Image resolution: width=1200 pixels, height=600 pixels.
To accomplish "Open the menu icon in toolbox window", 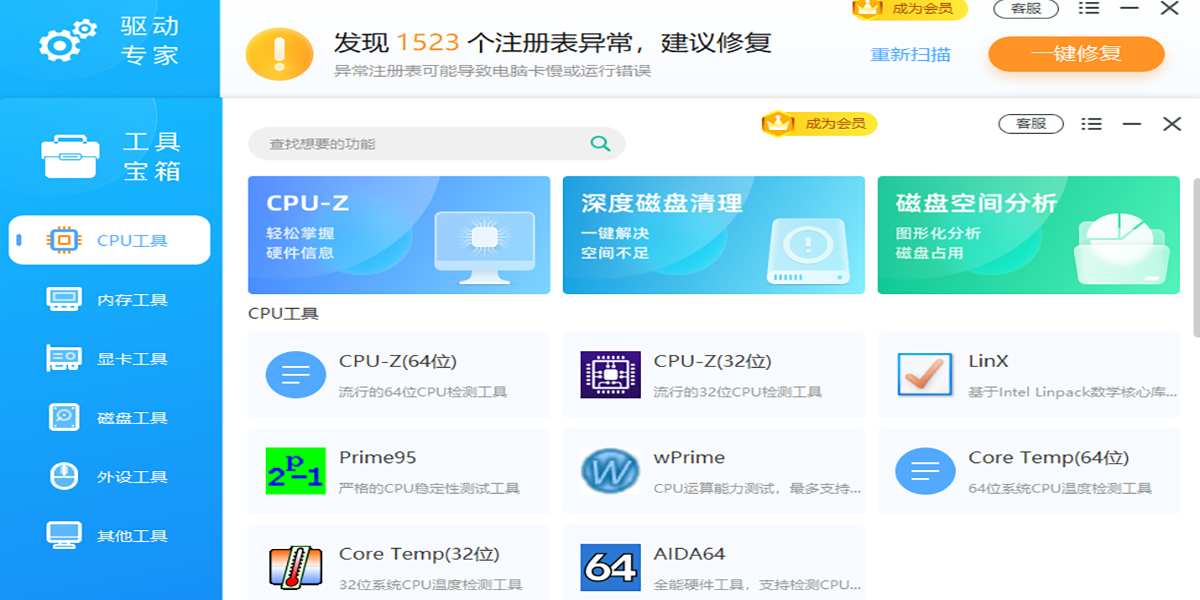I will [x=1092, y=124].
